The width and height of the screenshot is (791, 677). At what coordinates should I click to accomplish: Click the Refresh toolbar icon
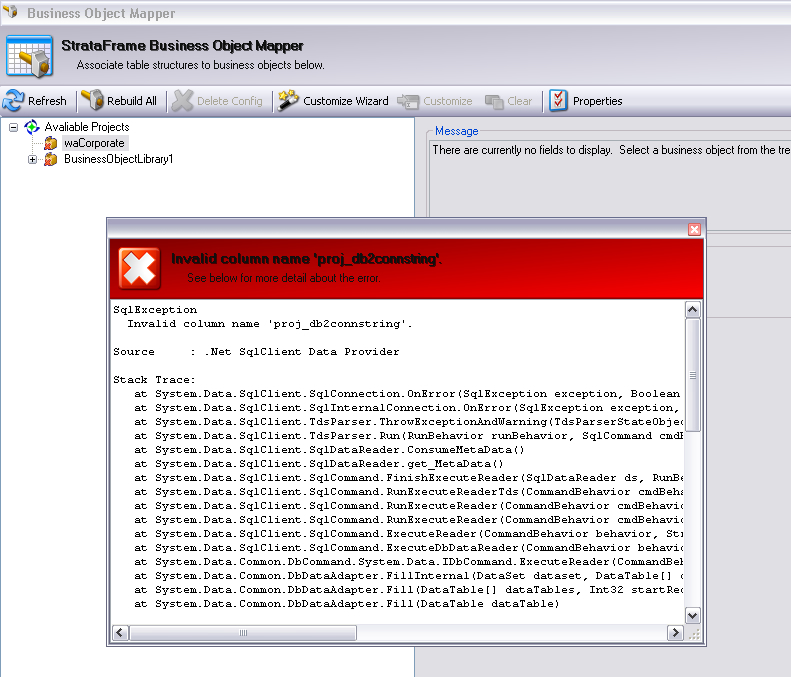14,101
